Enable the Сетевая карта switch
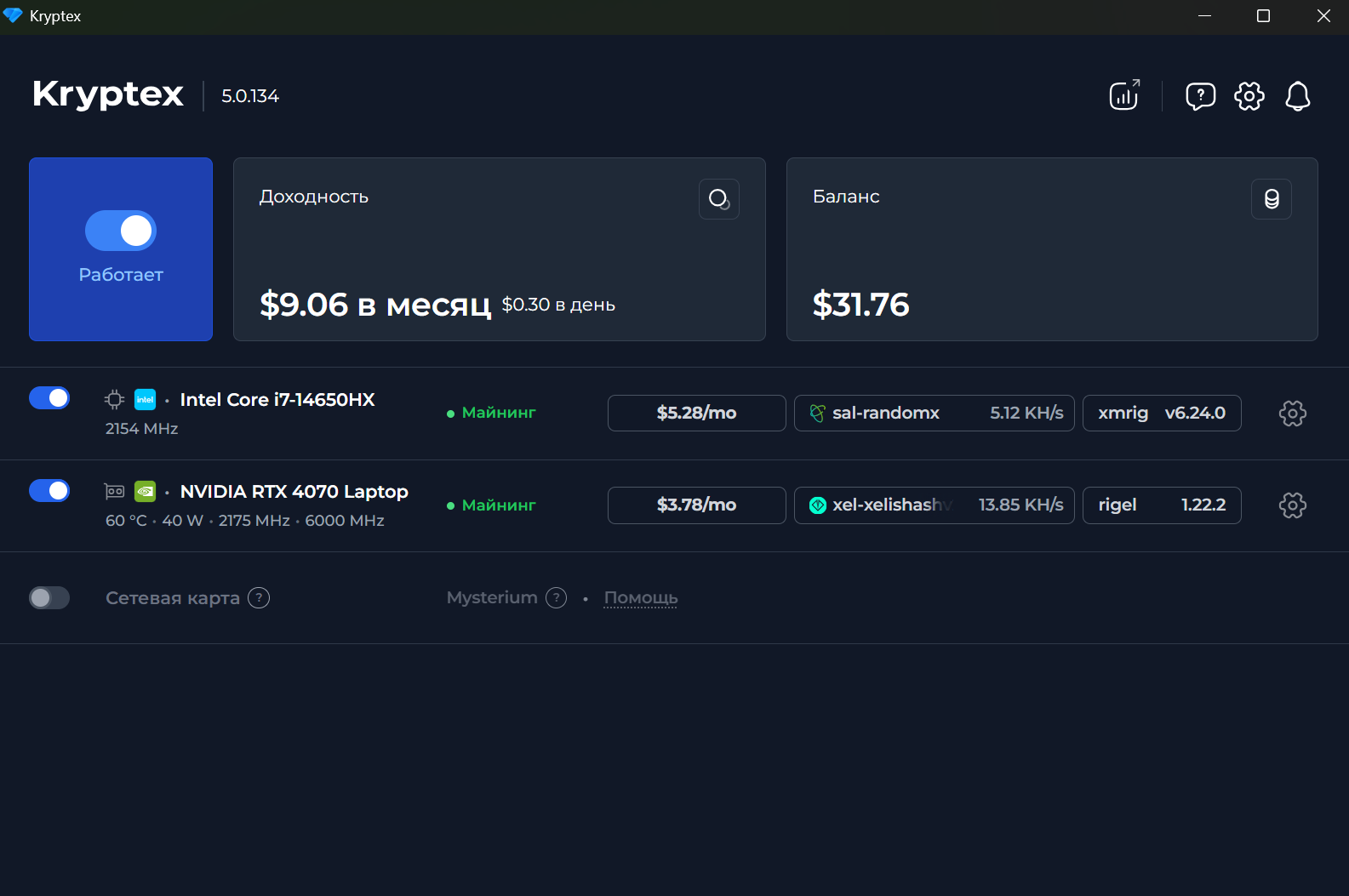The image size is (1349, 896). click(49, 598)
